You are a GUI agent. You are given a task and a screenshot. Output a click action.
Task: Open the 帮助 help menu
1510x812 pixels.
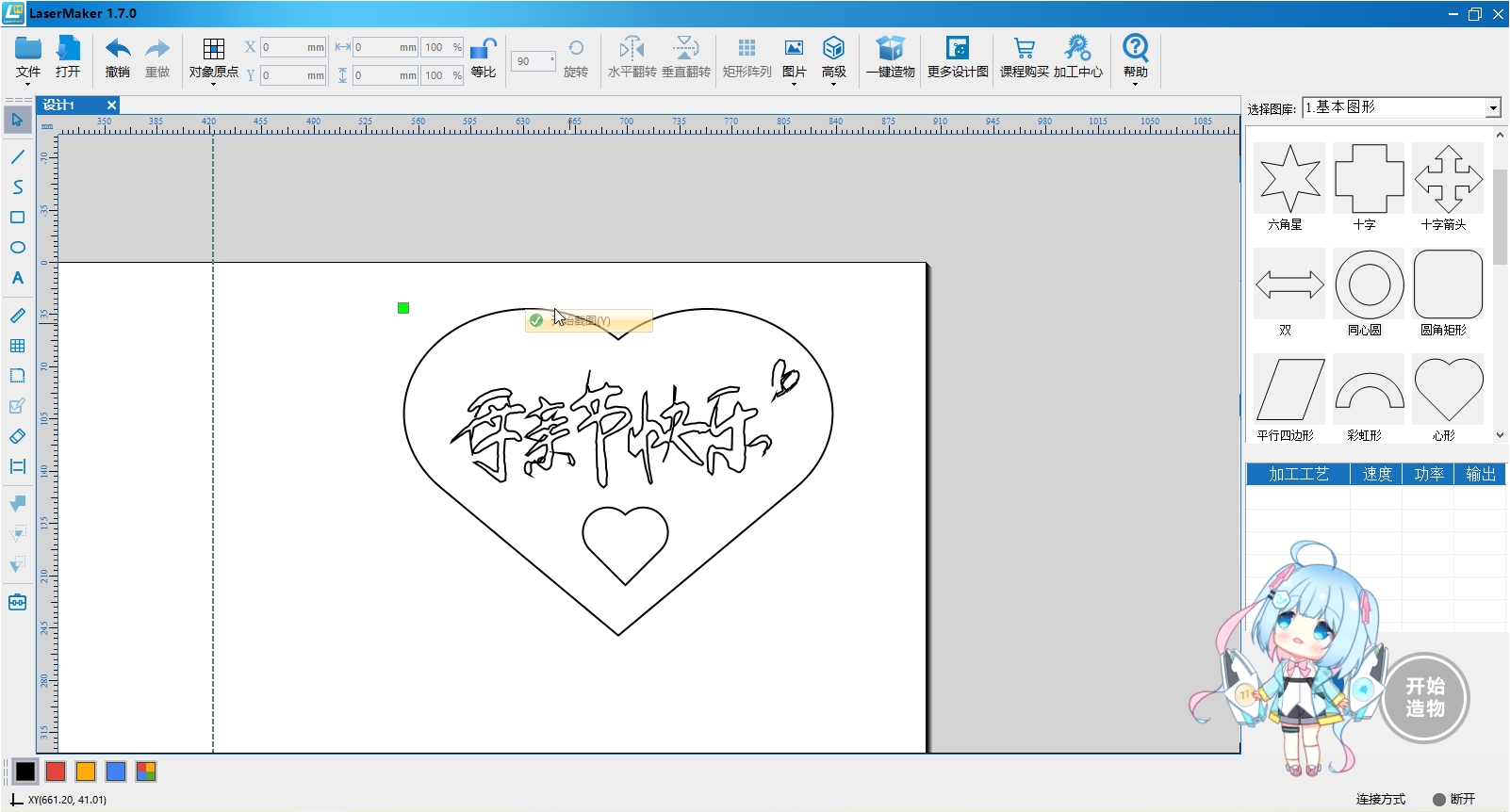pos(1136,48)
